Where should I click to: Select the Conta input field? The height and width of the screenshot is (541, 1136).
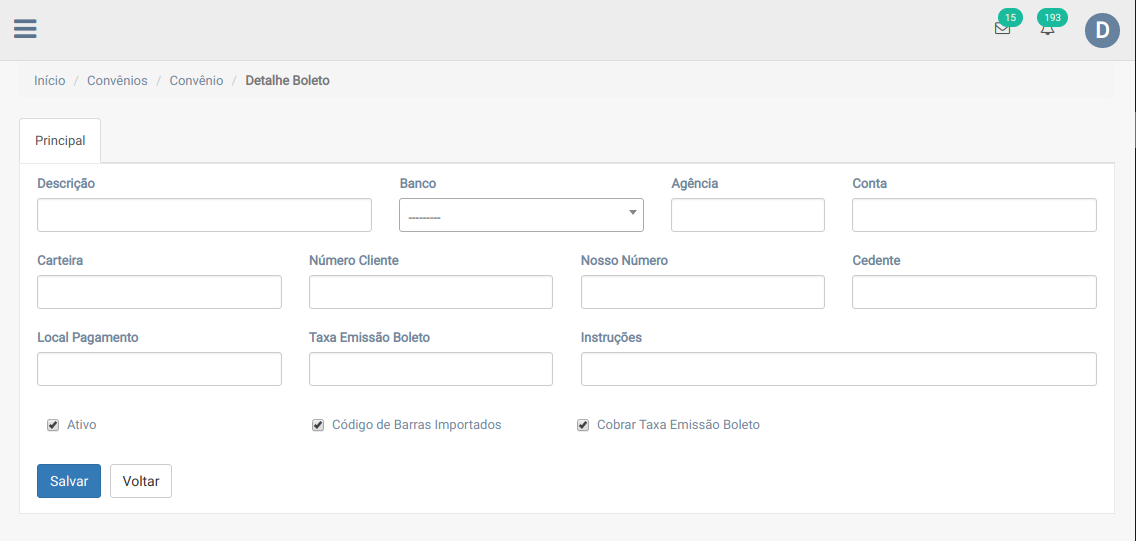(x=974, y=215)
